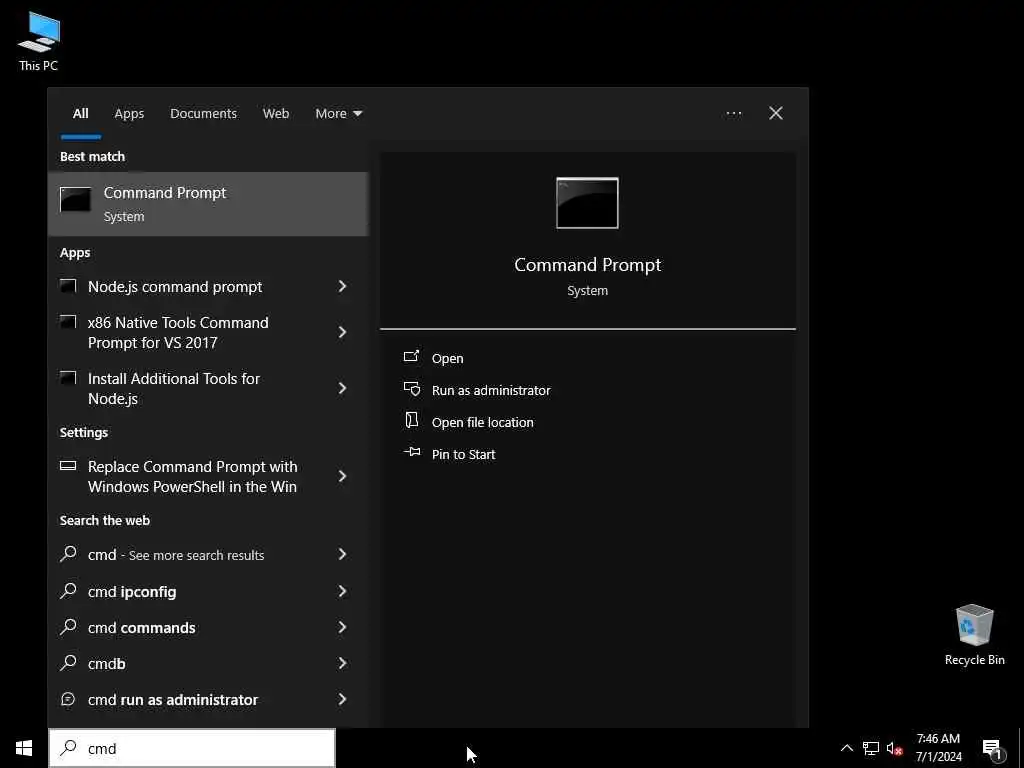Click the search magnifier in the taskbar box

pos(68,748)
